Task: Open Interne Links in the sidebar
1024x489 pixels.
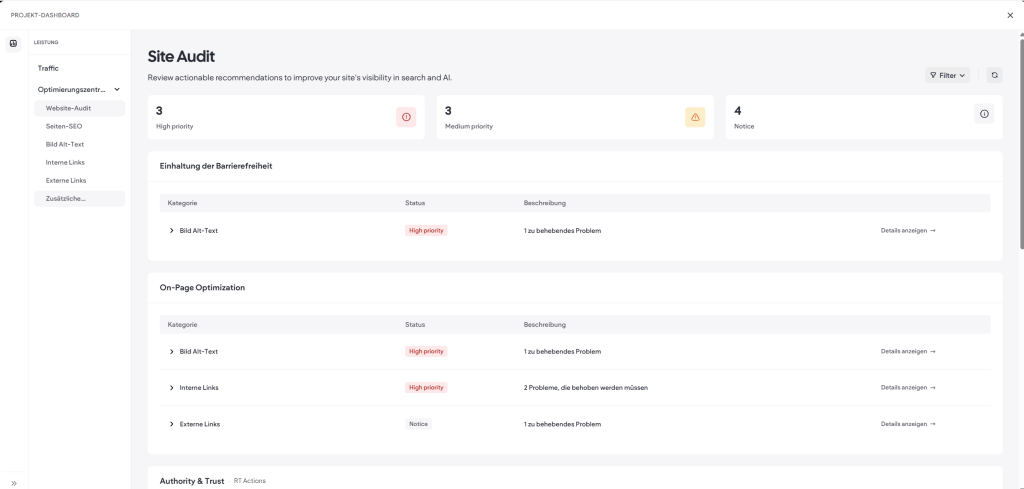Action: [x=65, y=162]
